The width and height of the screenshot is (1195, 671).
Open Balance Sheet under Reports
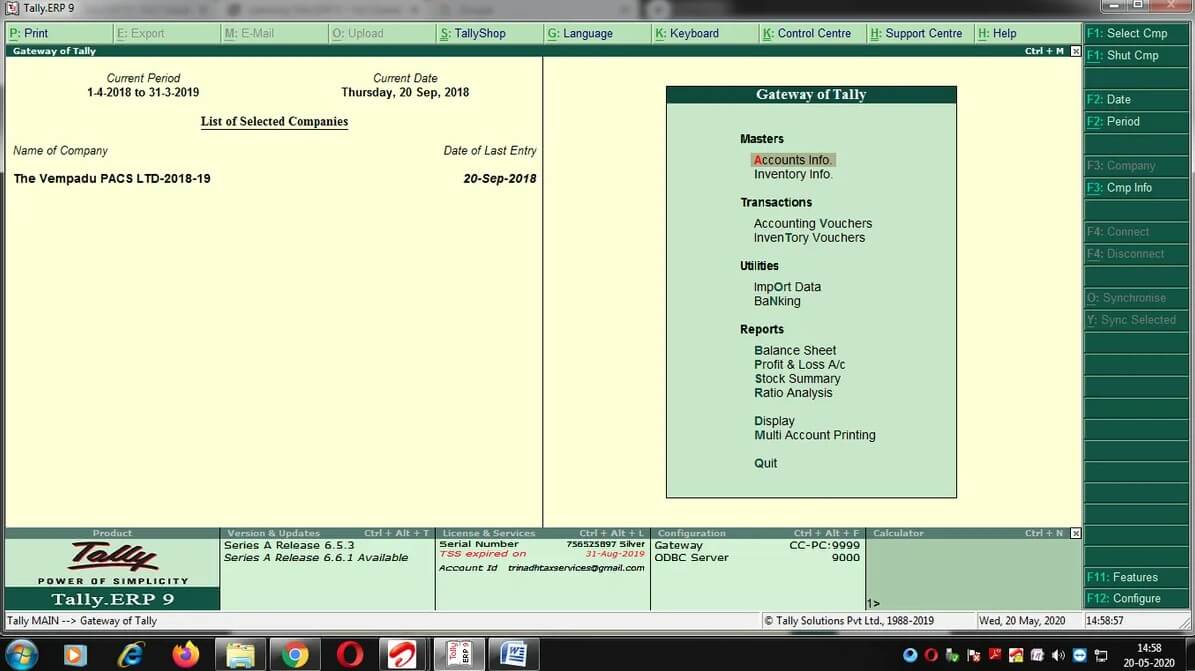coord(795,350)
